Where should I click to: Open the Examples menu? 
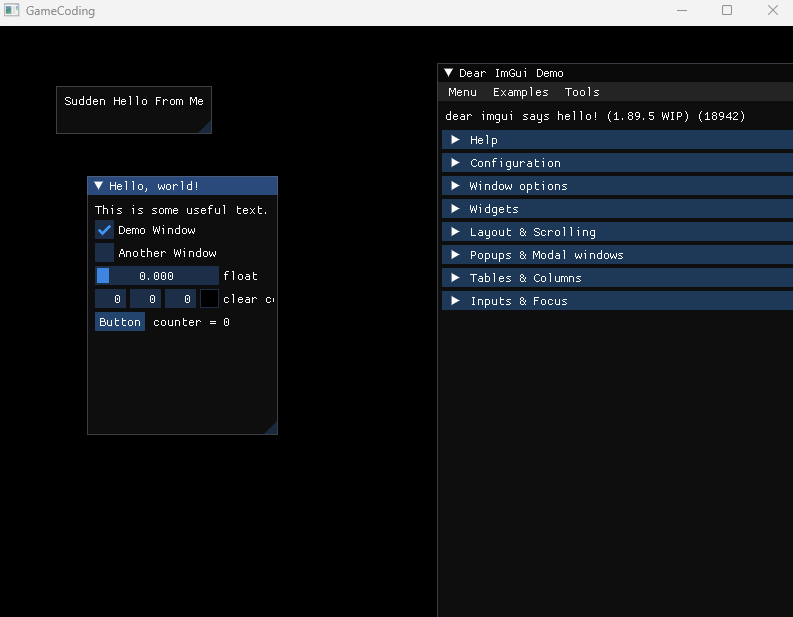520,92
